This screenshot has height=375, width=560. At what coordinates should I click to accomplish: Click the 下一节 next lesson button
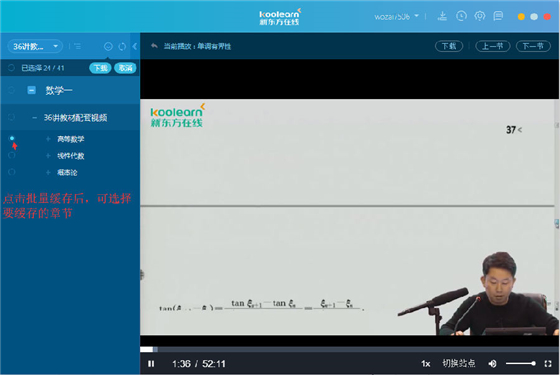(533, 46)
